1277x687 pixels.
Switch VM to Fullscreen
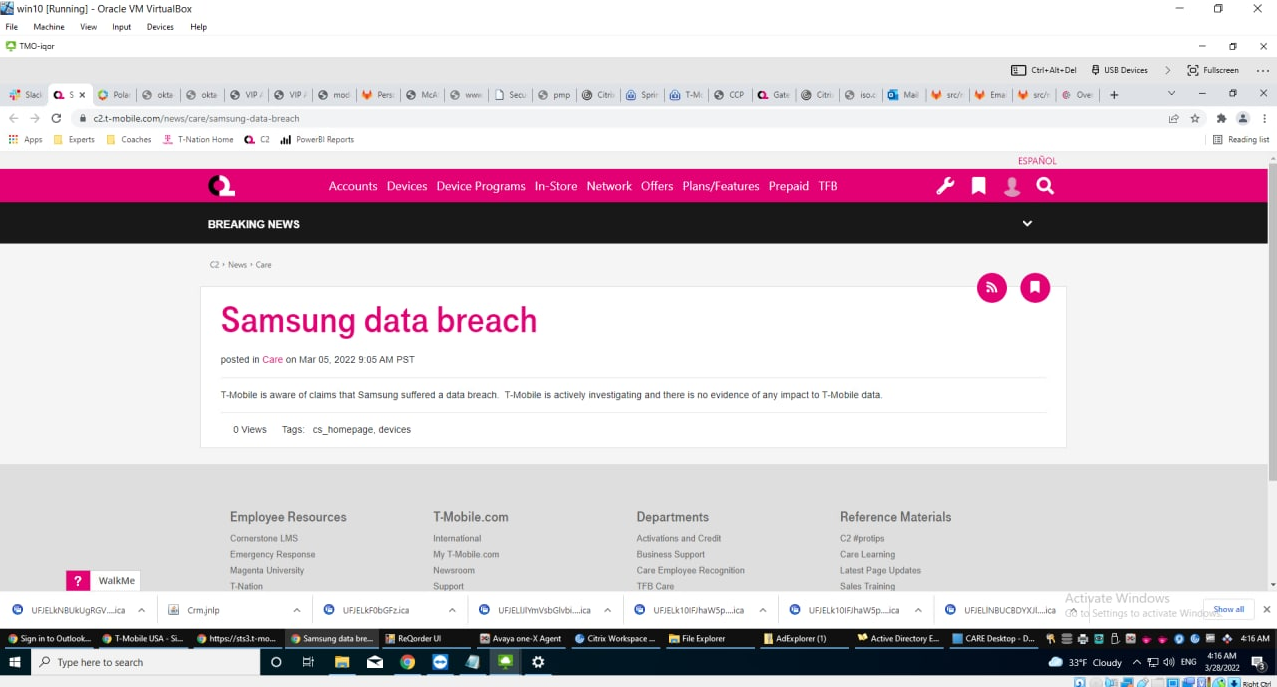click(x=1213, y=70)
